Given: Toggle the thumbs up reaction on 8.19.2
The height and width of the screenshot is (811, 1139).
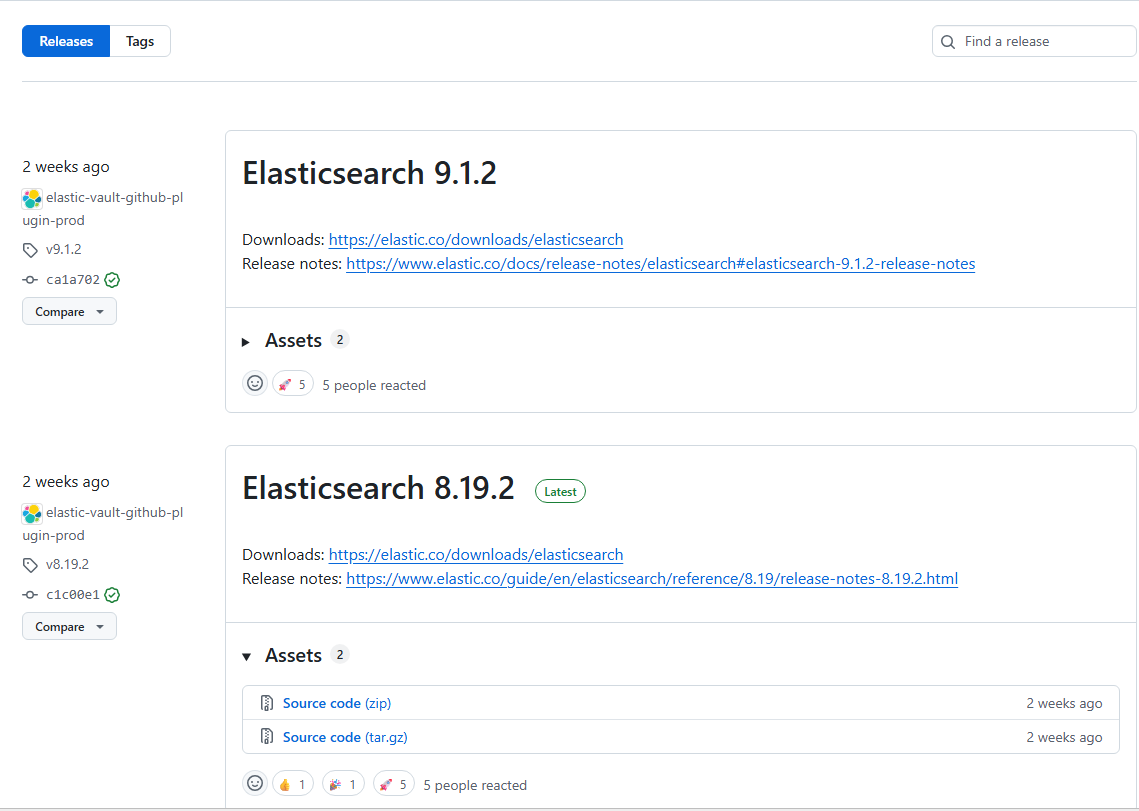Looking at the screenshot, I should (292, 783).
